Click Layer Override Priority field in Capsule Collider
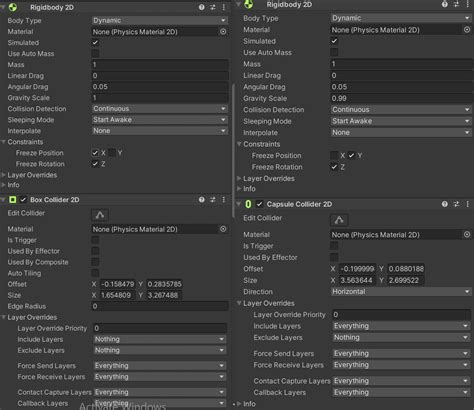The image size is (474, 410). coord(401,314)
